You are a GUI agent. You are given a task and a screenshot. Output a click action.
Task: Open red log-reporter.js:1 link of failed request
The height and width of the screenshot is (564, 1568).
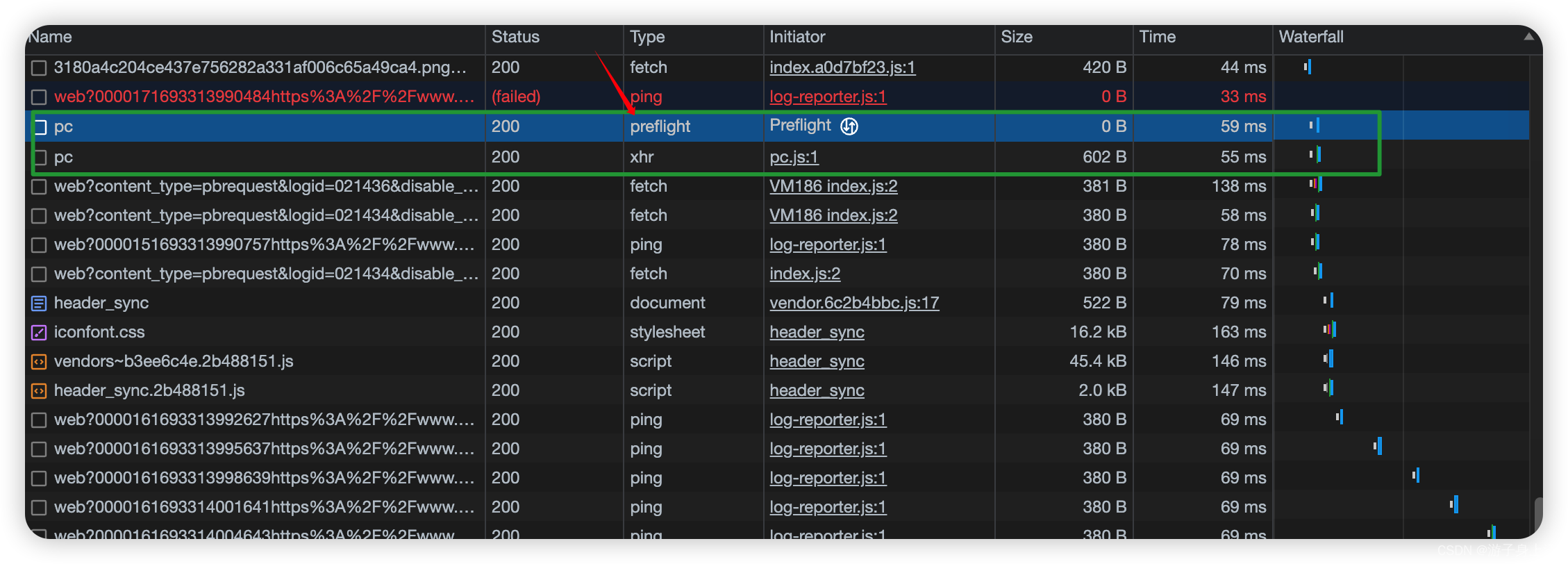(828, 97)
